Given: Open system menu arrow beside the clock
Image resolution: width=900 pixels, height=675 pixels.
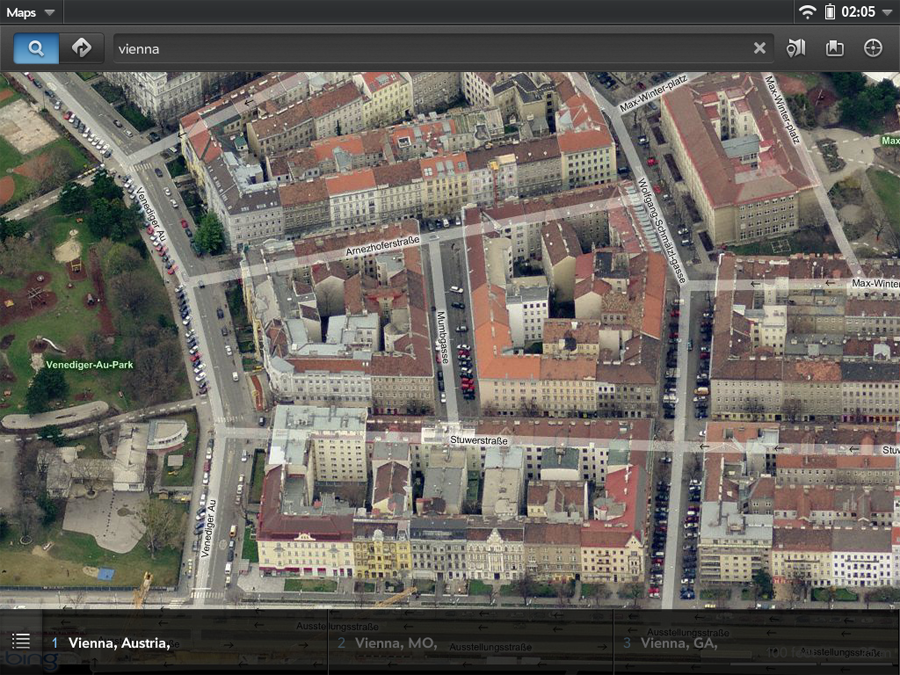Looking at the screenshot, I should click(887, 12).
